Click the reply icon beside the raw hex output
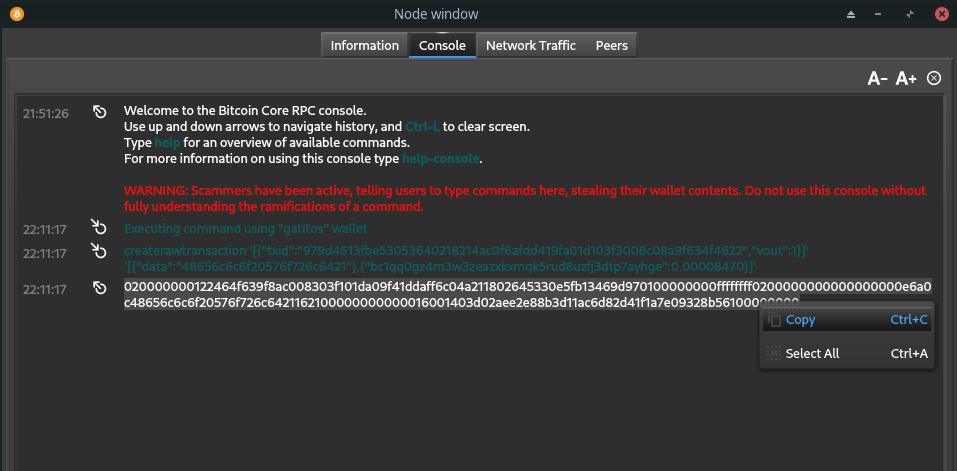 99,287
